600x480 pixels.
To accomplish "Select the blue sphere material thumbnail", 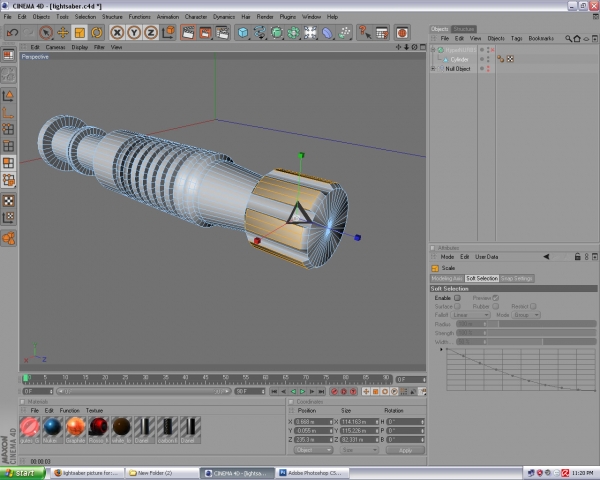I will click(x=52, y=427).
